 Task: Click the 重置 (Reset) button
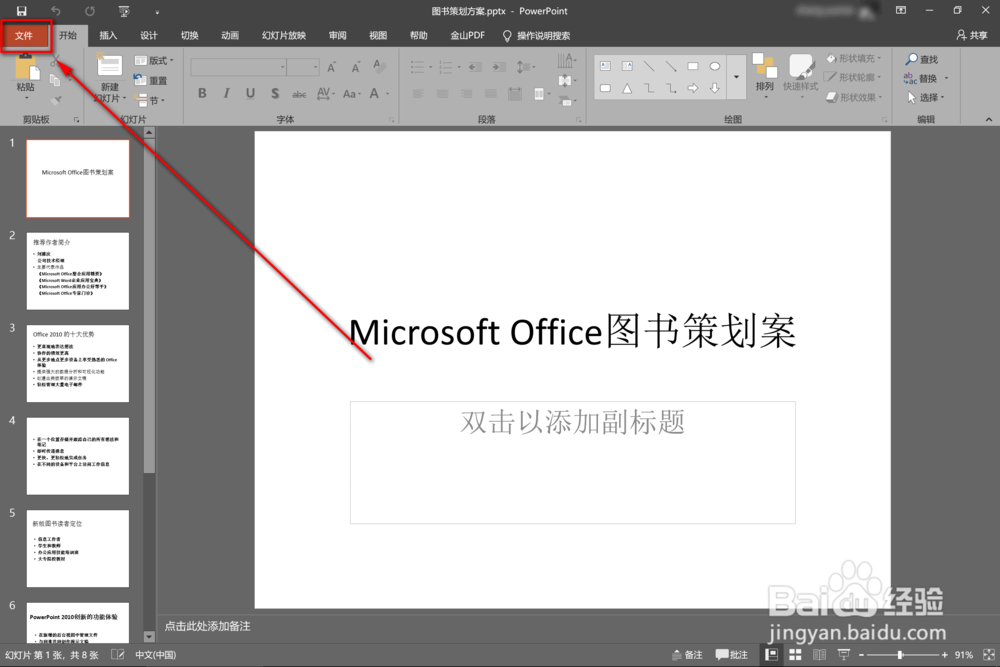pyautogui.click(x=151, y=80)
